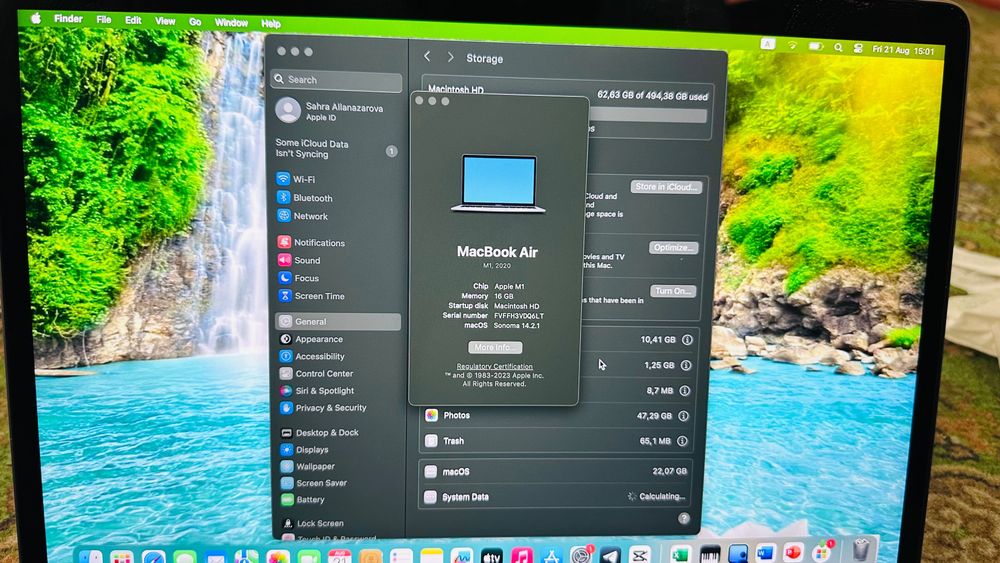Select the General sidebar item
Viewport: 1000px width, 563px height.
(338, 321)
